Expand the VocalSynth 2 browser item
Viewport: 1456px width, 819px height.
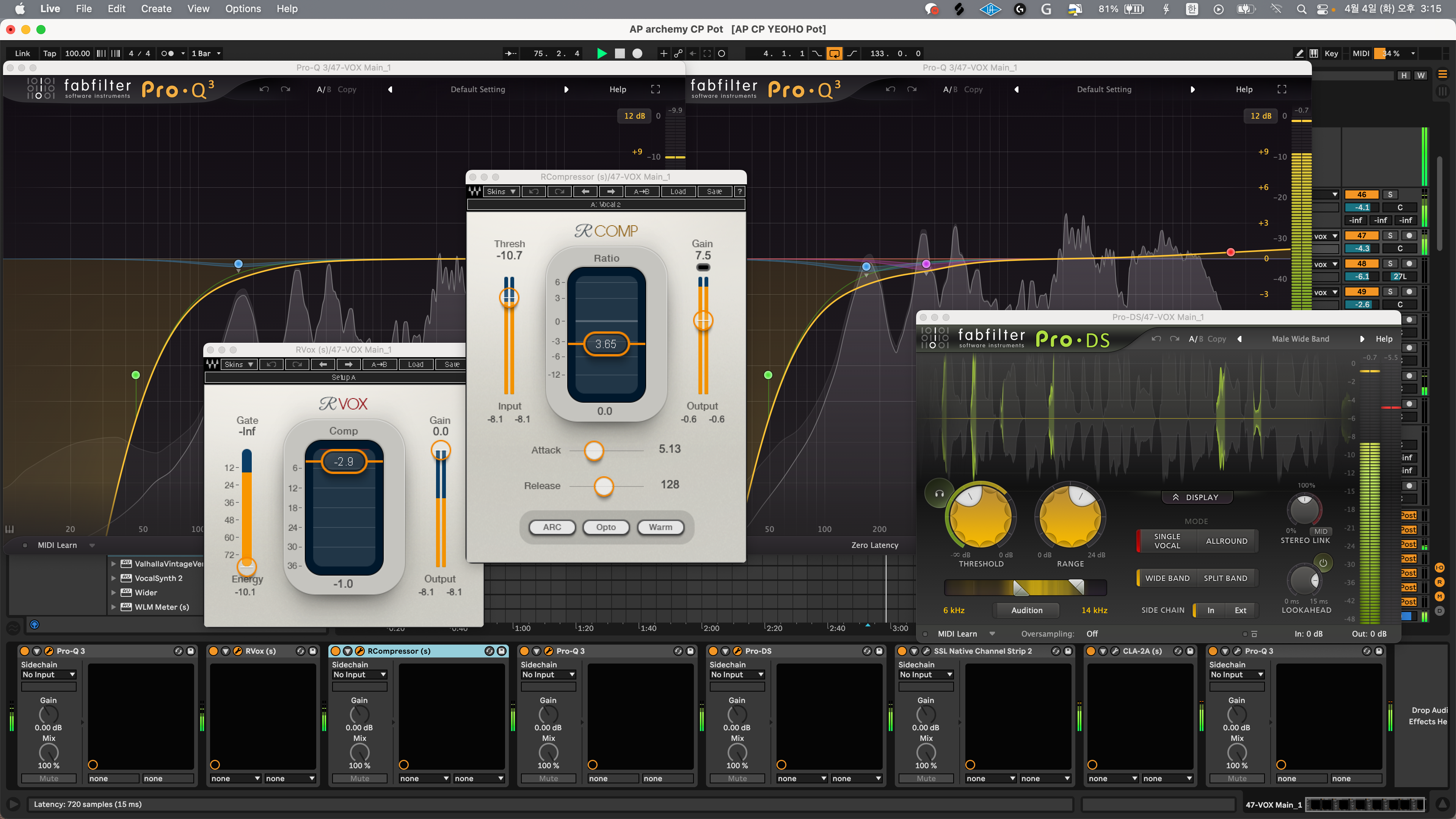tap(114, 578)
